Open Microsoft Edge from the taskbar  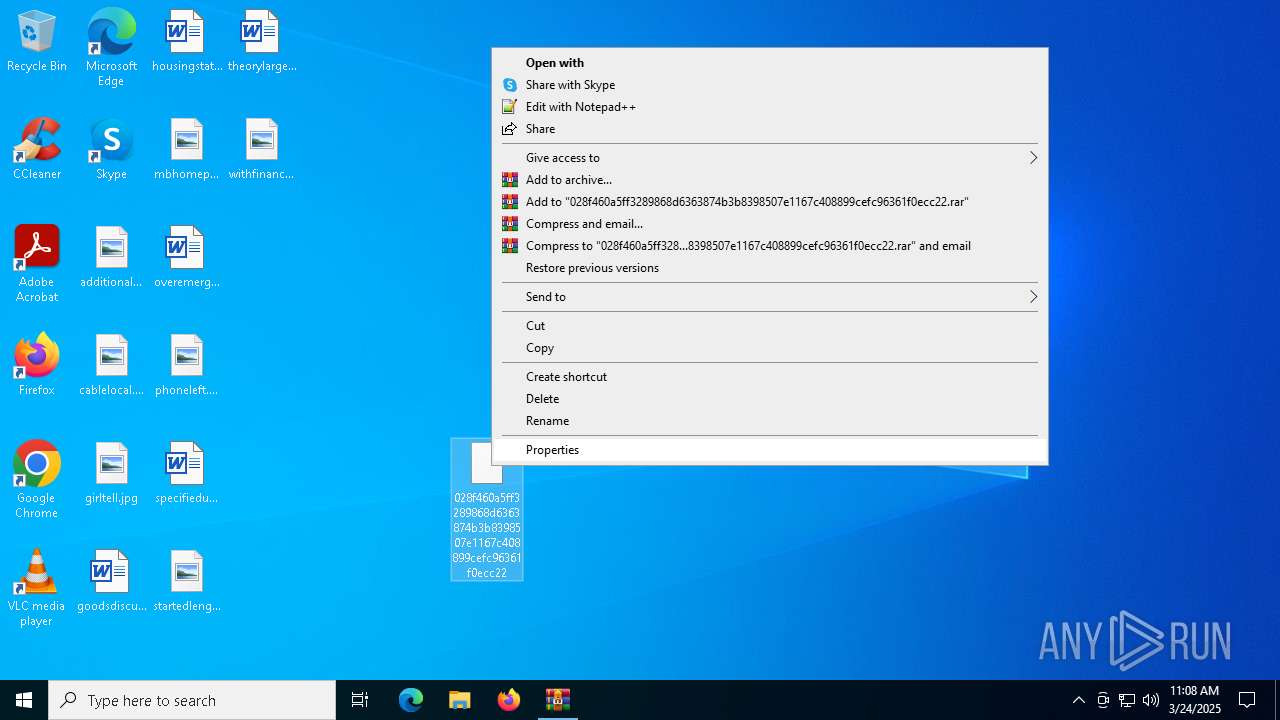[411, 700]
